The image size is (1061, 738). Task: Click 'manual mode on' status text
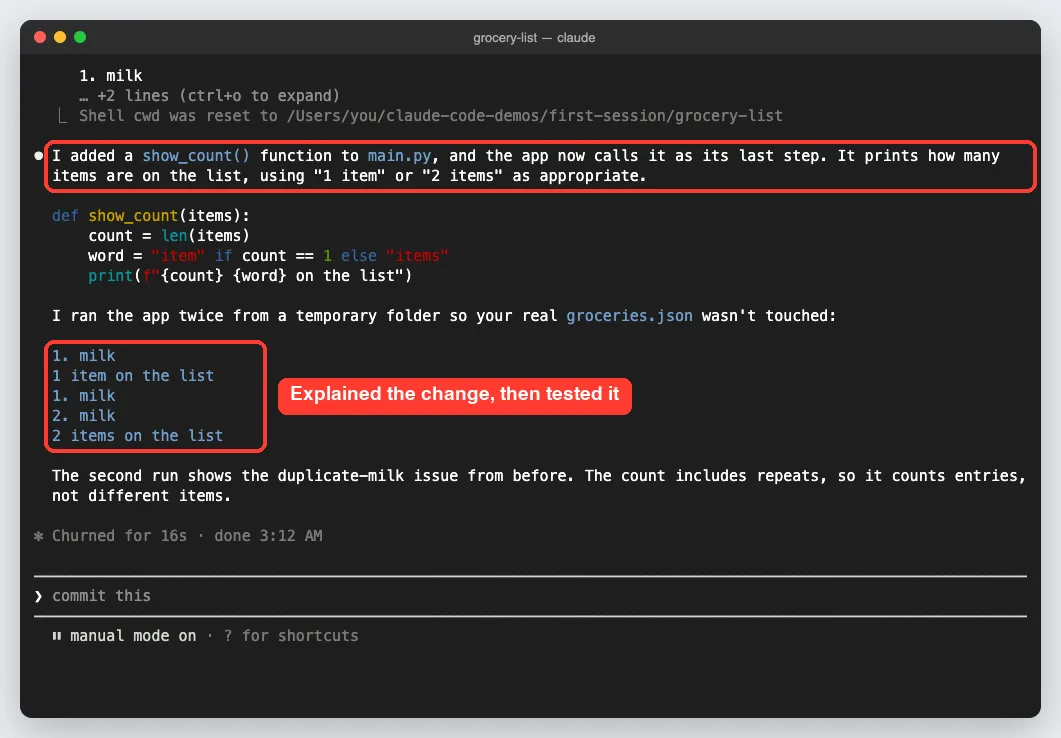point(133,636)
